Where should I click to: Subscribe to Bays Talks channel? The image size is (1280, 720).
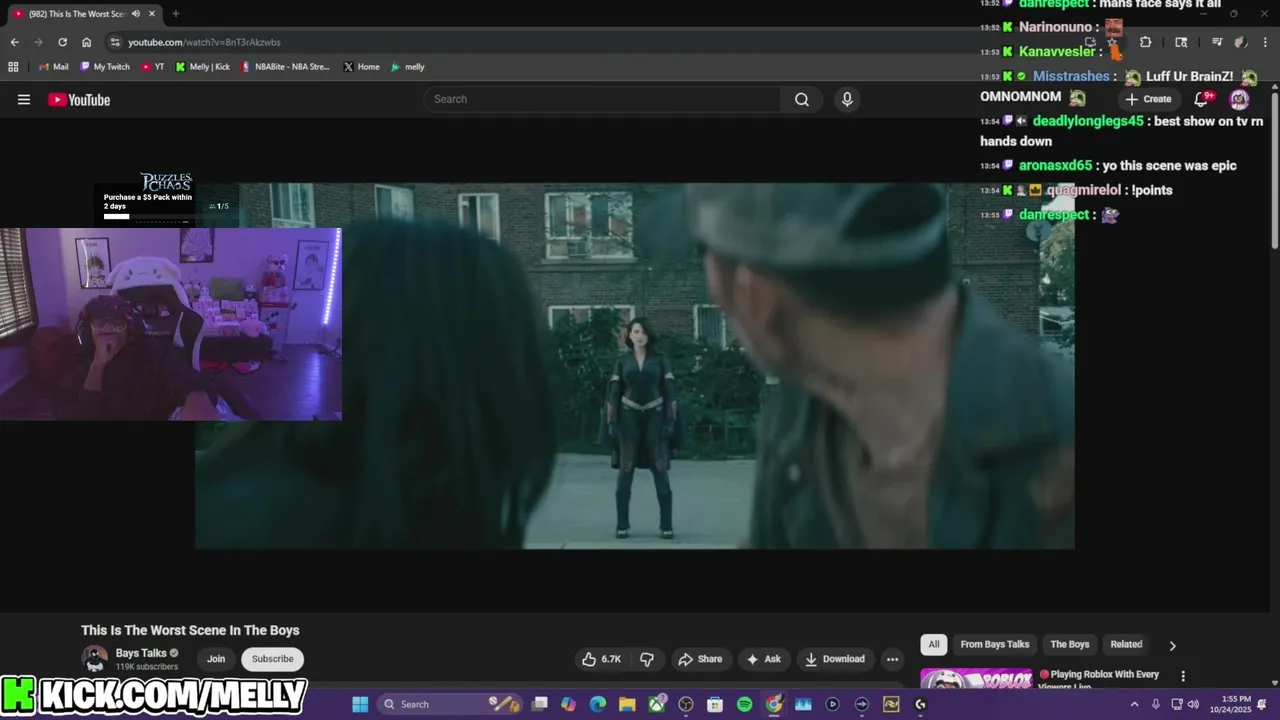272,659
